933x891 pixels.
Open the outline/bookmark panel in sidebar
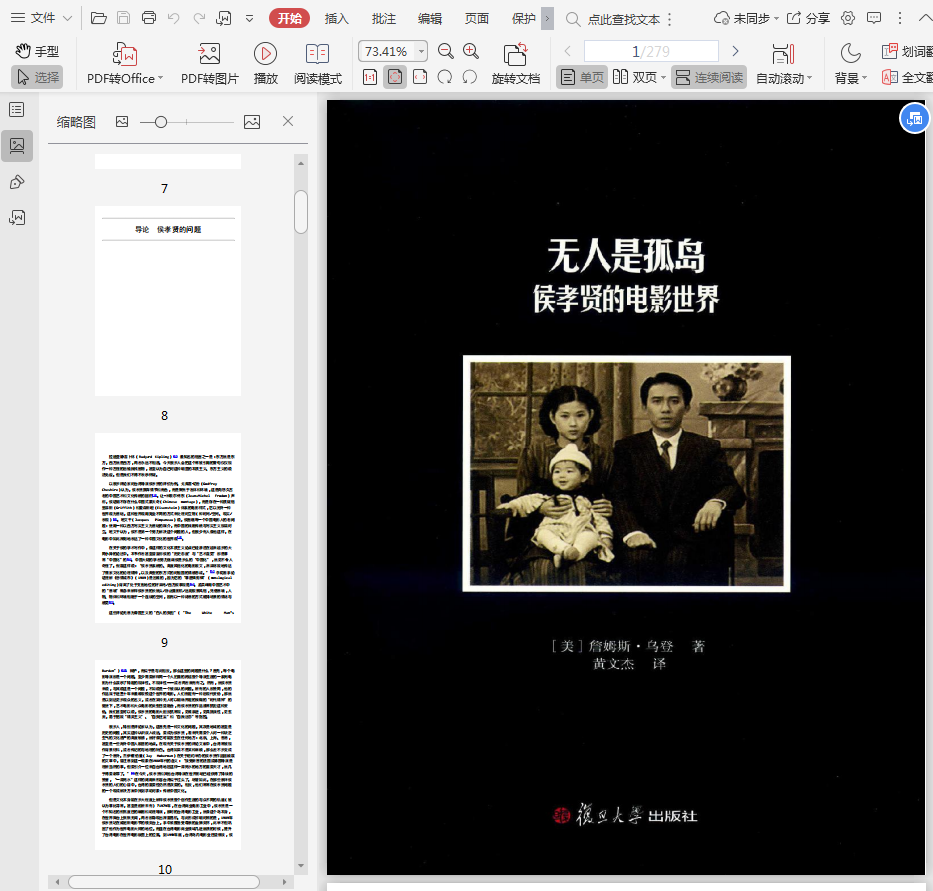click(17, 109)
